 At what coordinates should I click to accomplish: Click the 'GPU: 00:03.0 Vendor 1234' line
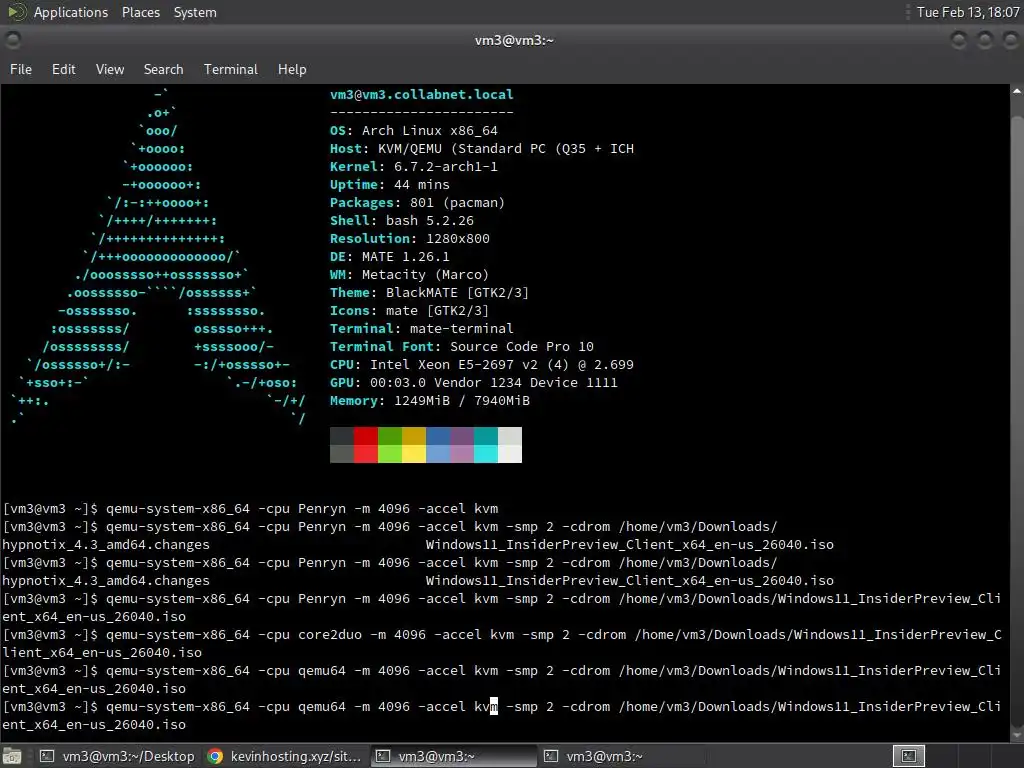tap(473, 383)
